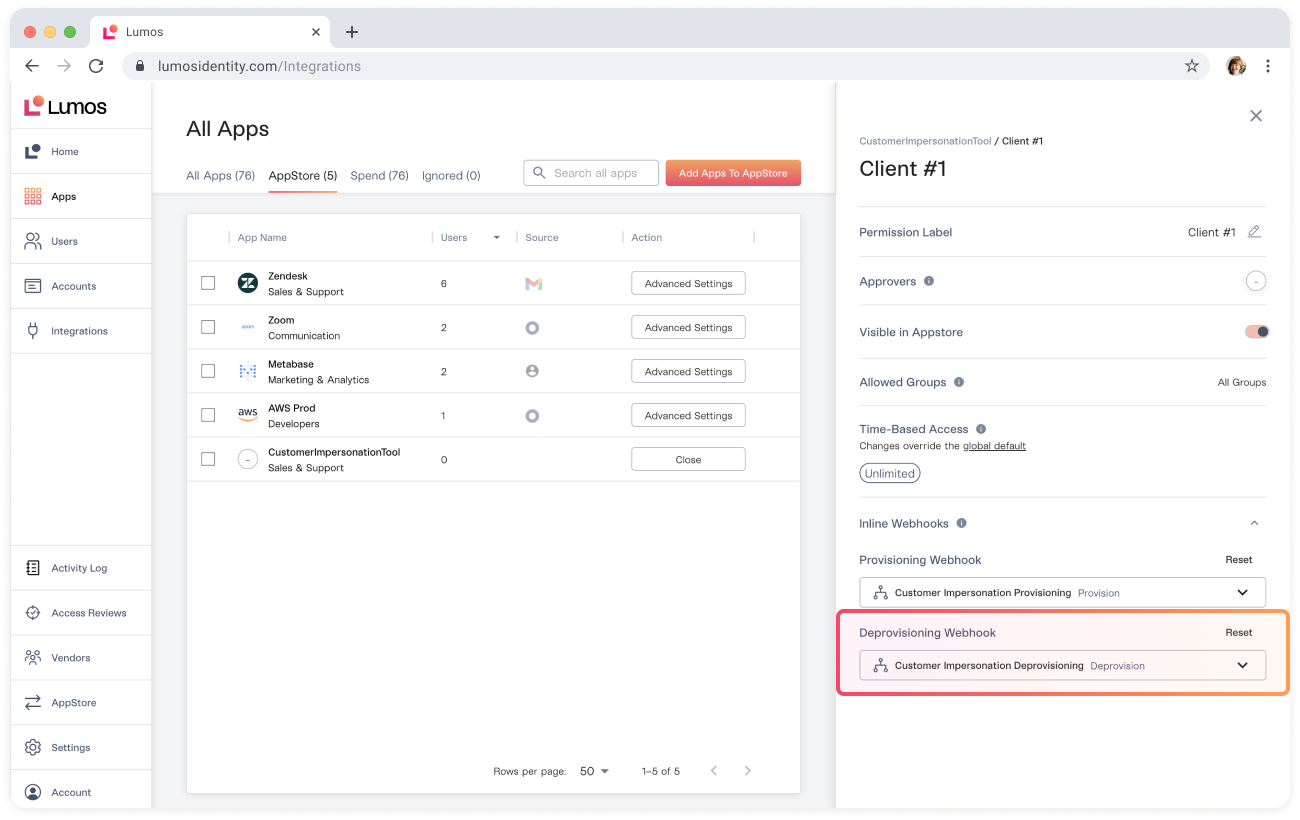Edit the Permission Label pencil icon

tap(1254, 232)
